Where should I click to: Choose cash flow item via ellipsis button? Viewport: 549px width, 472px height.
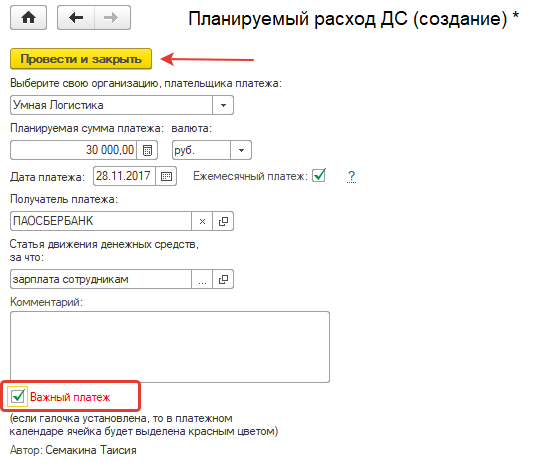202,279
